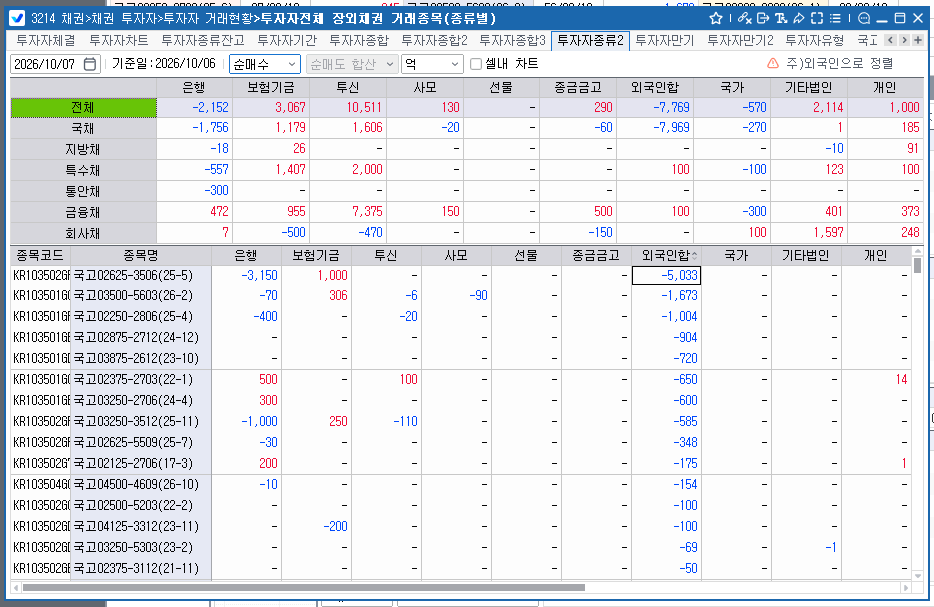
Task: Switch to the 투자자만기 tab
Action: 665,40
